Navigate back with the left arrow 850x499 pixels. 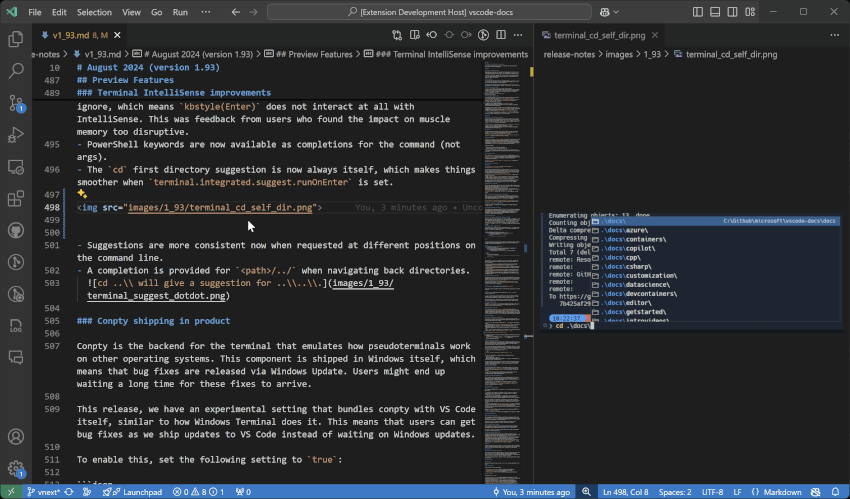(235, 12)
